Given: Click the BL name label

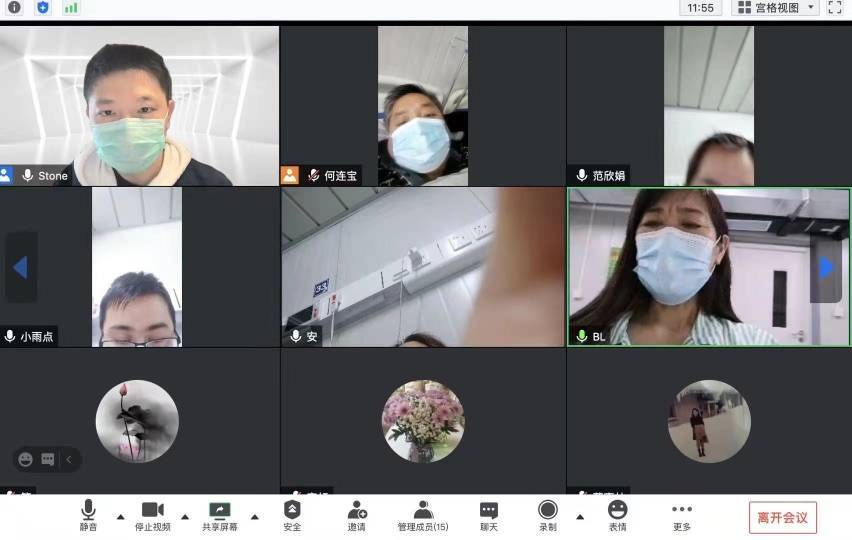Looking at the screenshot, I should click(x=599, y=336).
